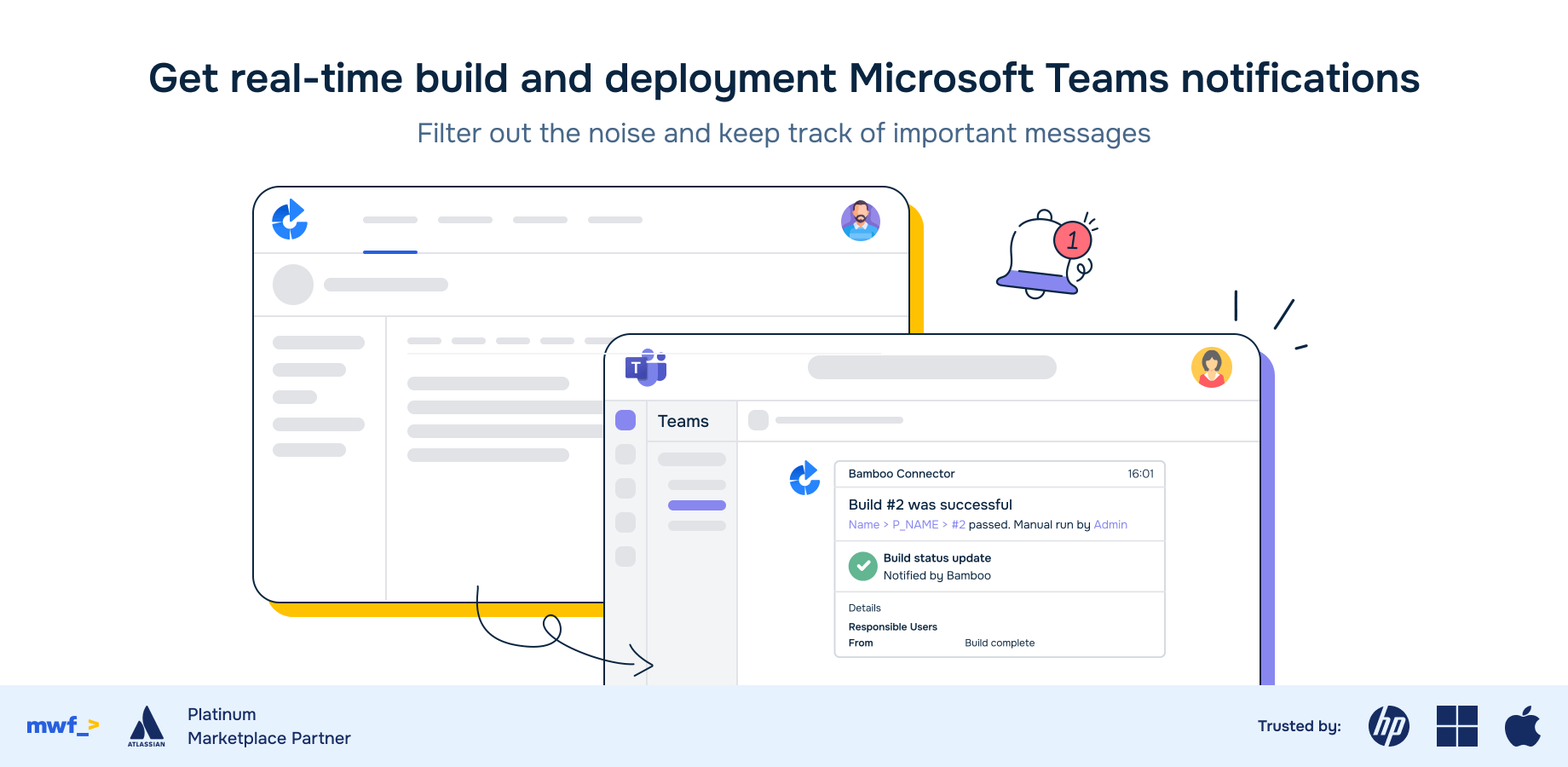
Task: Open the Teams heading in the sidebar
Action: click(683, 421)
